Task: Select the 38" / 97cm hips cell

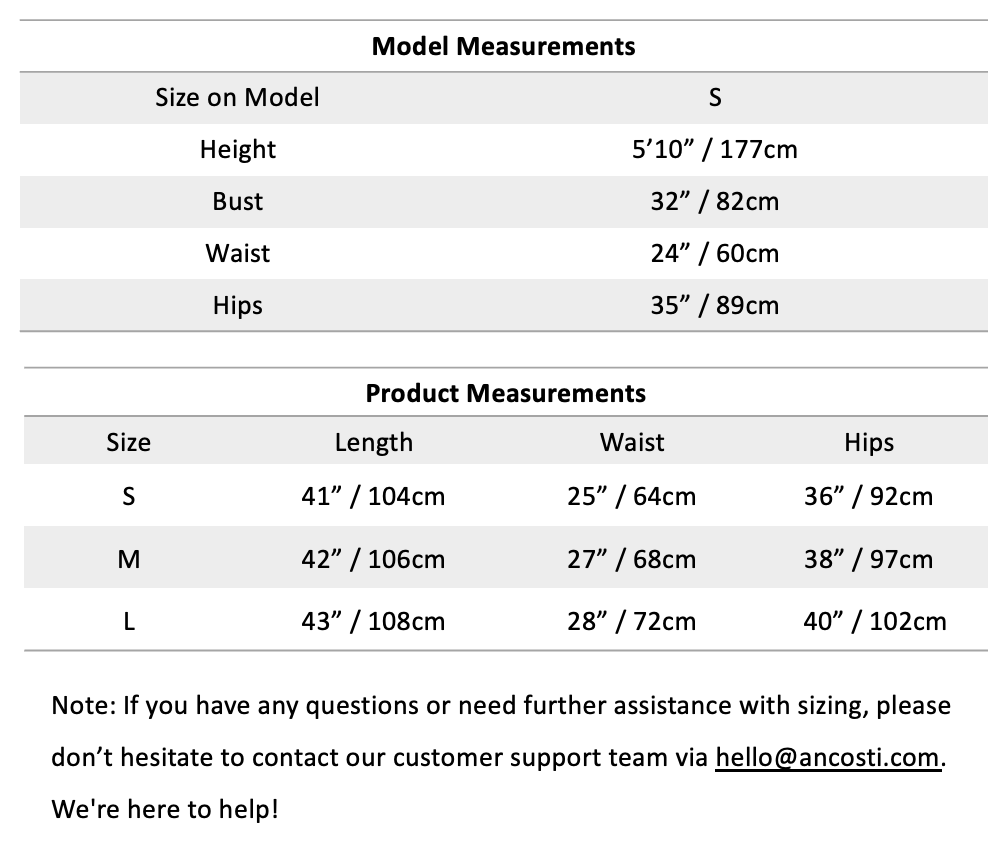Action: [868, 559]
